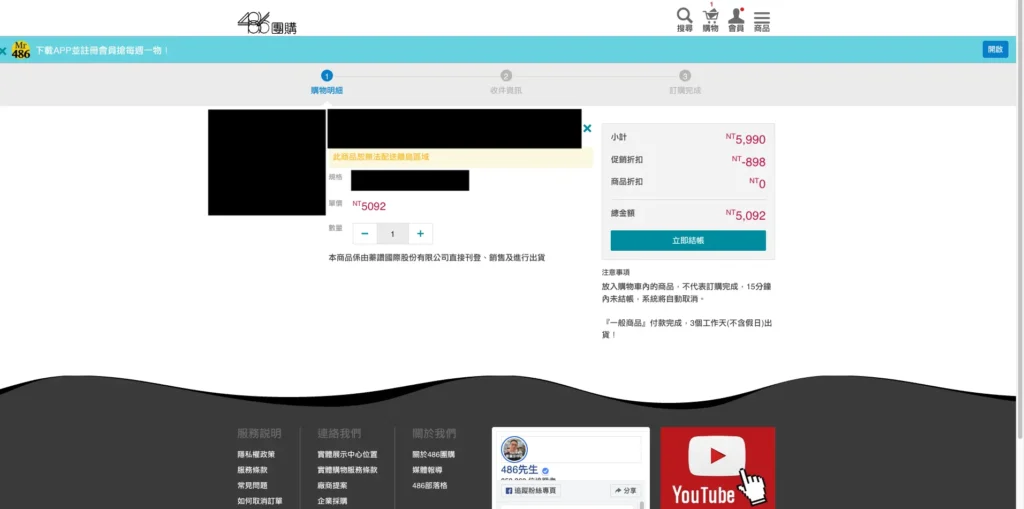1024x509 pixels.
Task: Open the 關於486團購 footer link
Action: click(434, 454)
